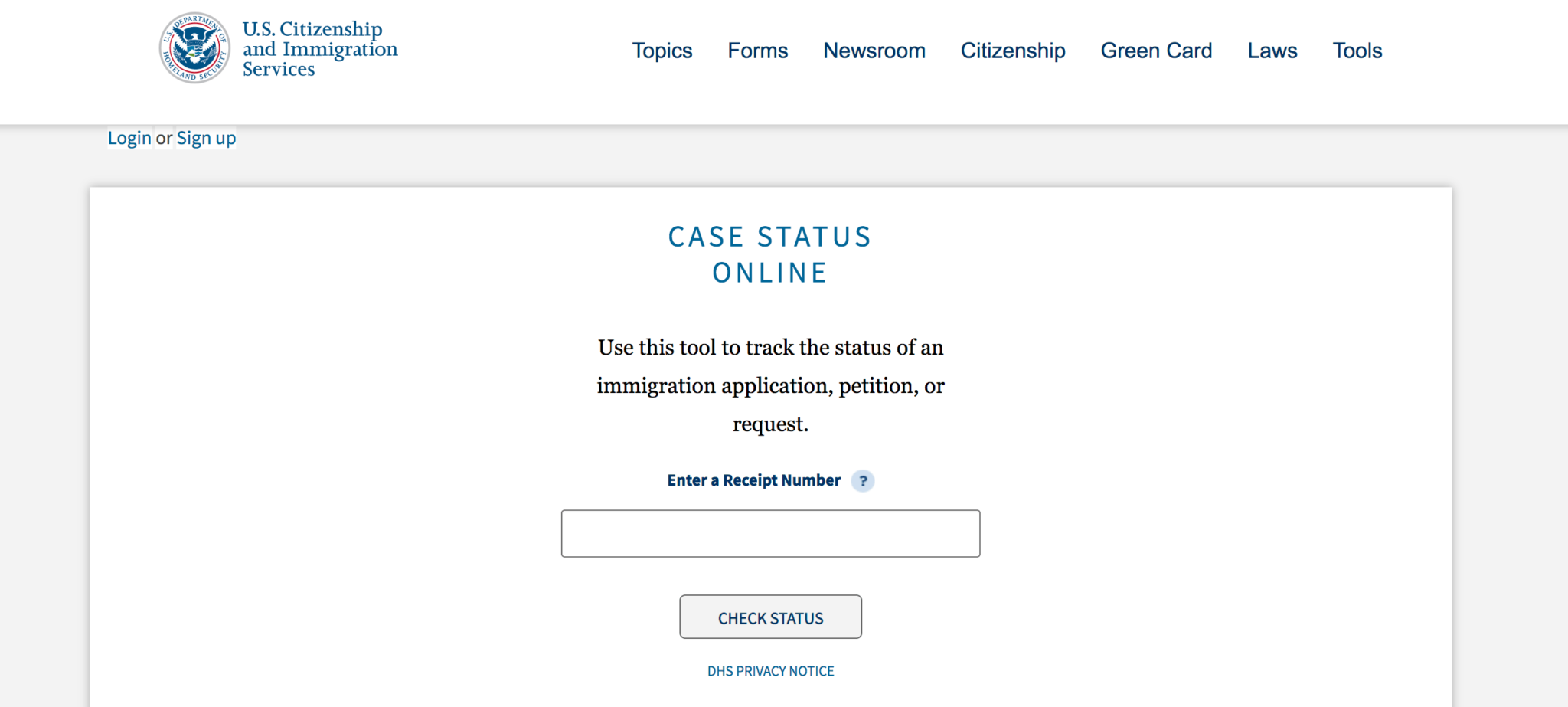Click the Homeland Security seal logo
This screenshot has width=1568, height=707.
[194, 47]
